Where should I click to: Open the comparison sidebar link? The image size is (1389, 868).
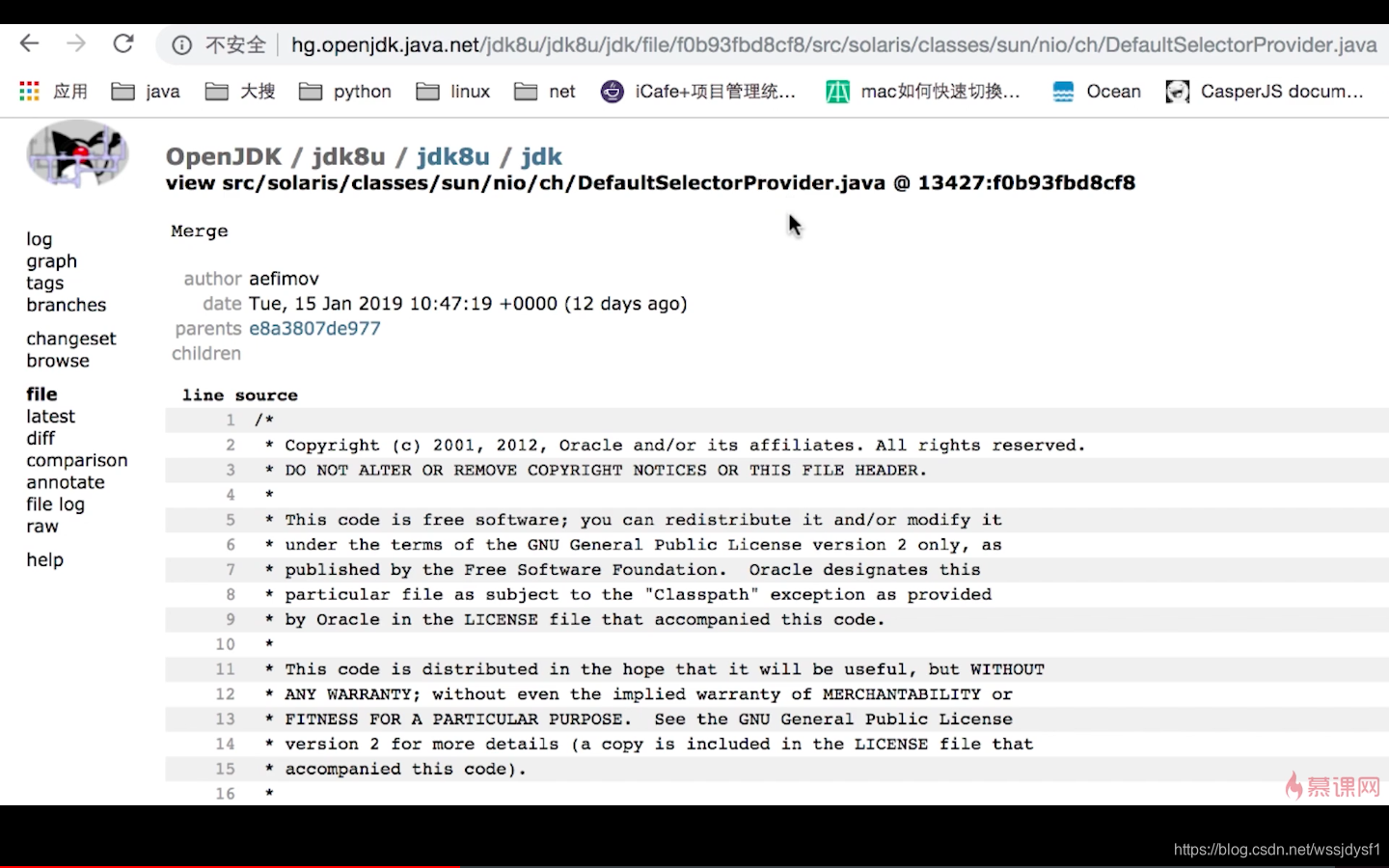tap(77, 461)
